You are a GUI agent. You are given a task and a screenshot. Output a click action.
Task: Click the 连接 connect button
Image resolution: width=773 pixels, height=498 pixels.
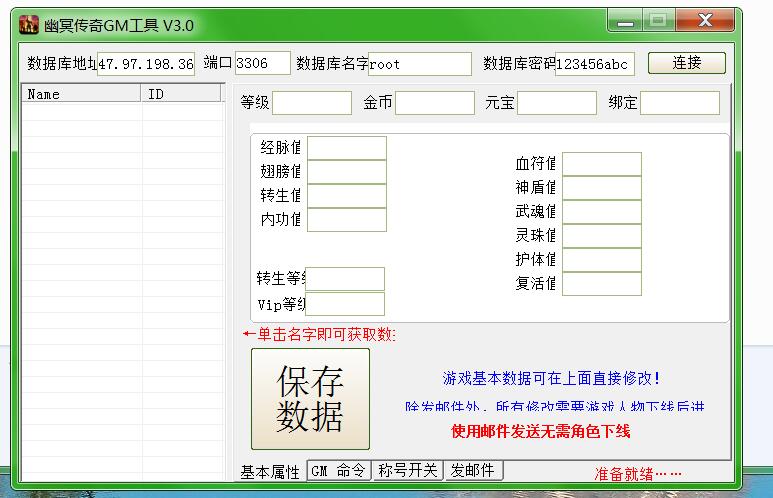tap(686, 63)
